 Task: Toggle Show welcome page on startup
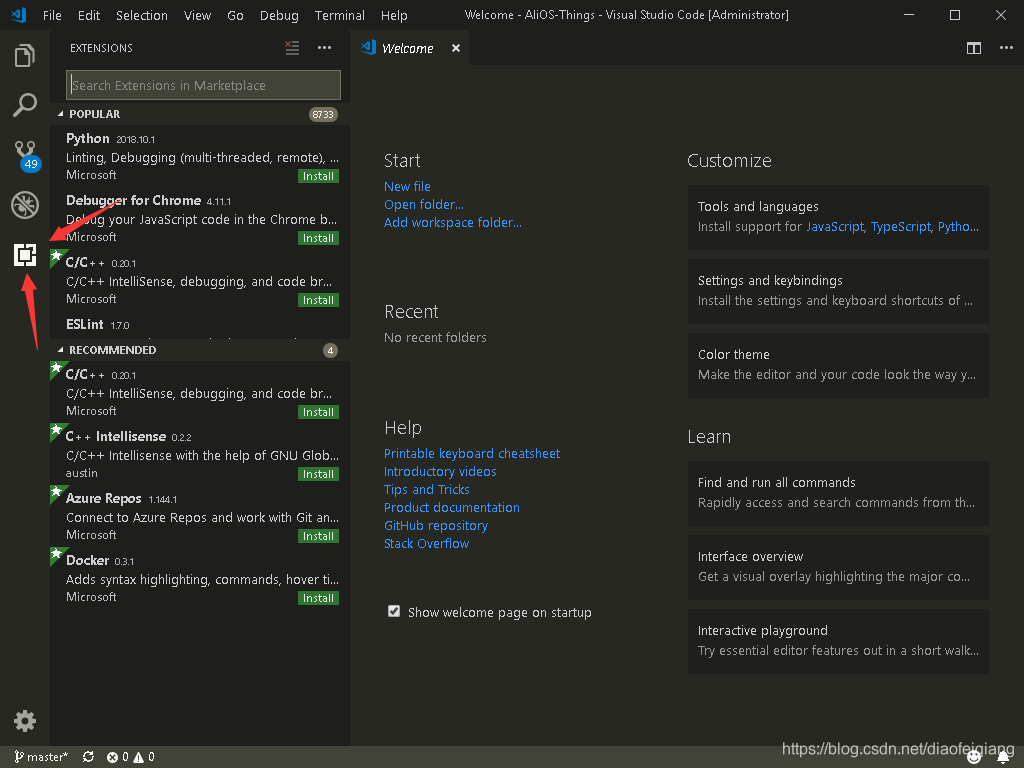pos(394,611)
